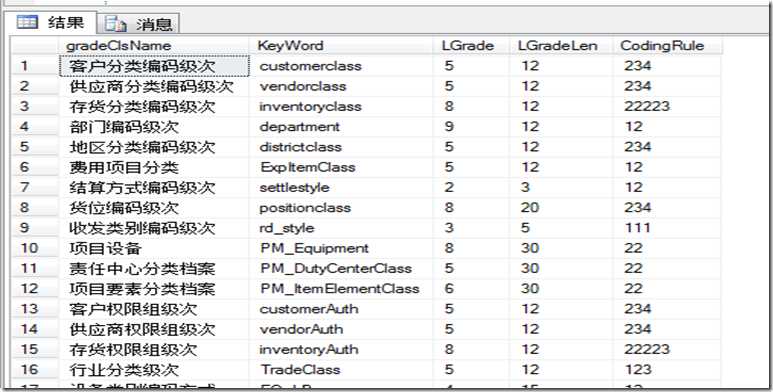Click the cell 货位编码级次
The image size is (773, 392).
(154, 208)
